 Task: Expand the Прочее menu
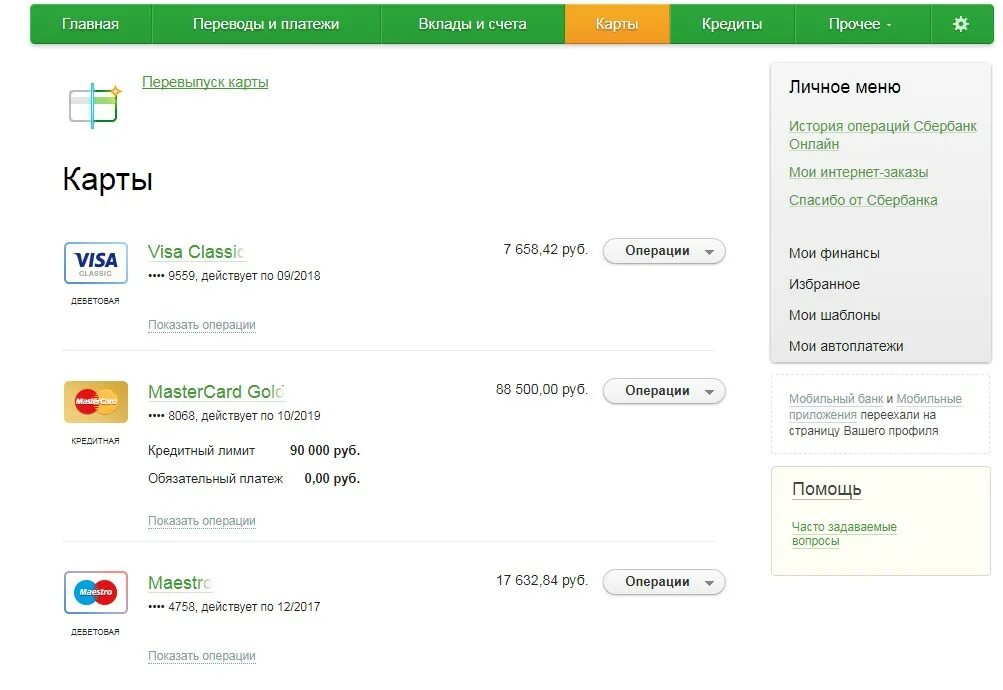pyautogui.click(x=860, y=24)
